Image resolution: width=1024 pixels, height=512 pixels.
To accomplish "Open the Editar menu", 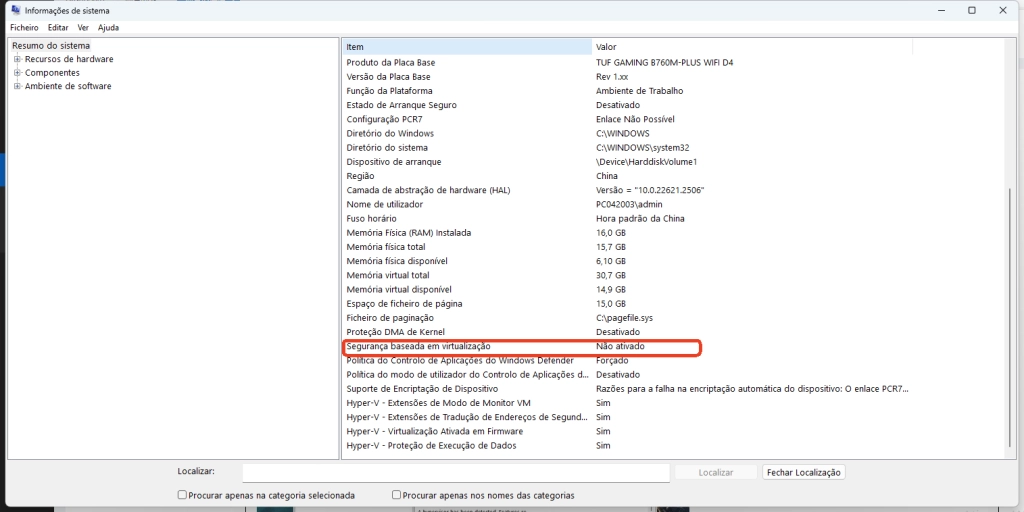I will [58, 28].
